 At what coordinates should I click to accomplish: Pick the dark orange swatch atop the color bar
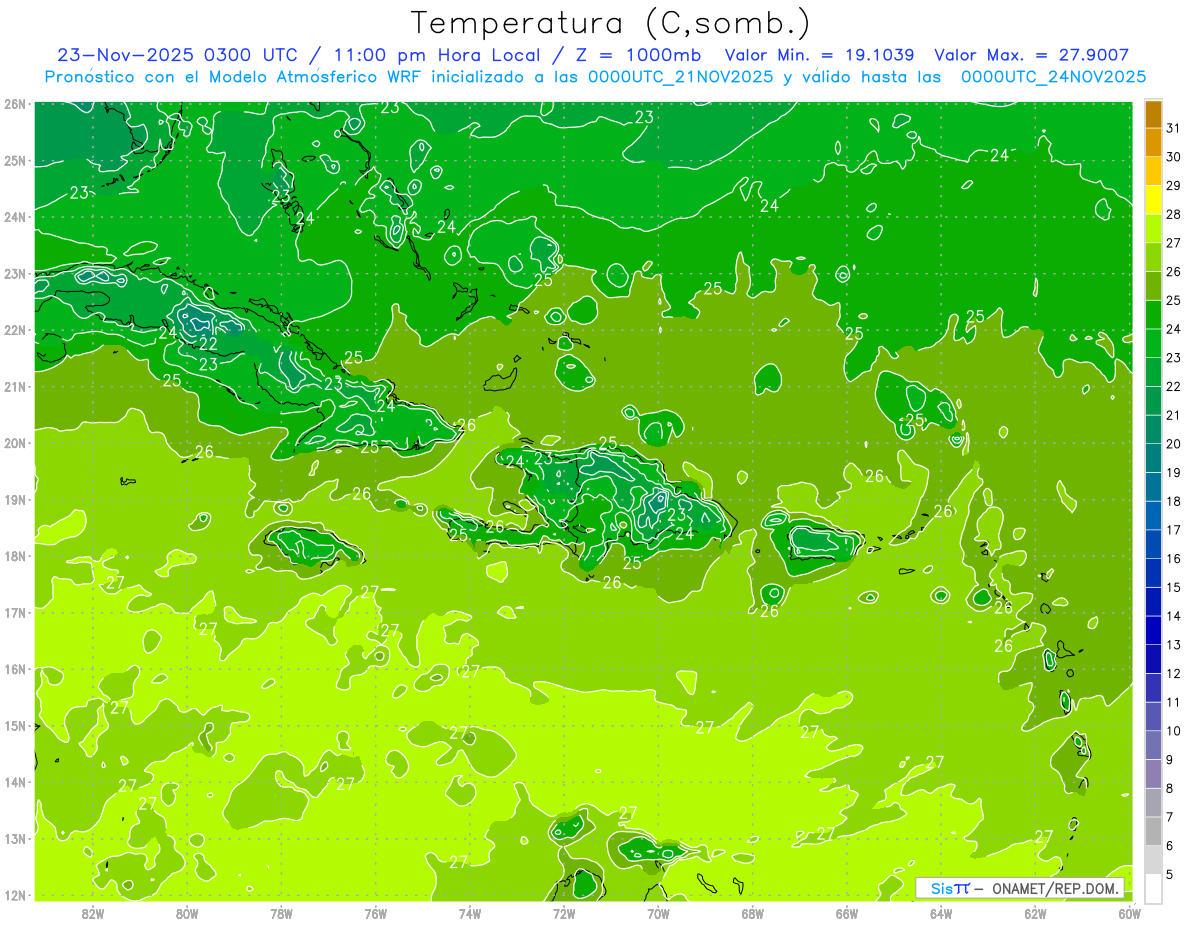tap(1153, 114)
